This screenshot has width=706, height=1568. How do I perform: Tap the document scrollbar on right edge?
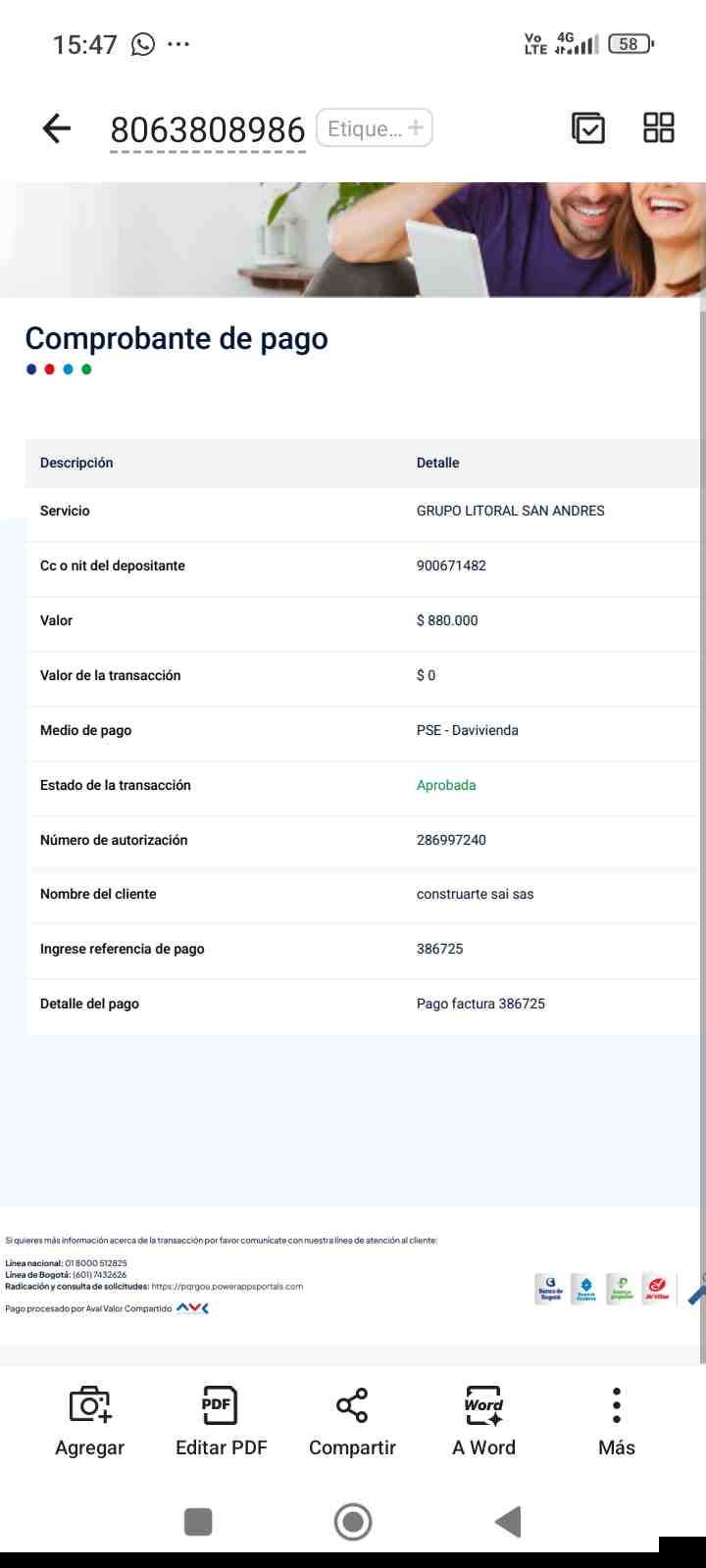(702, 833)
